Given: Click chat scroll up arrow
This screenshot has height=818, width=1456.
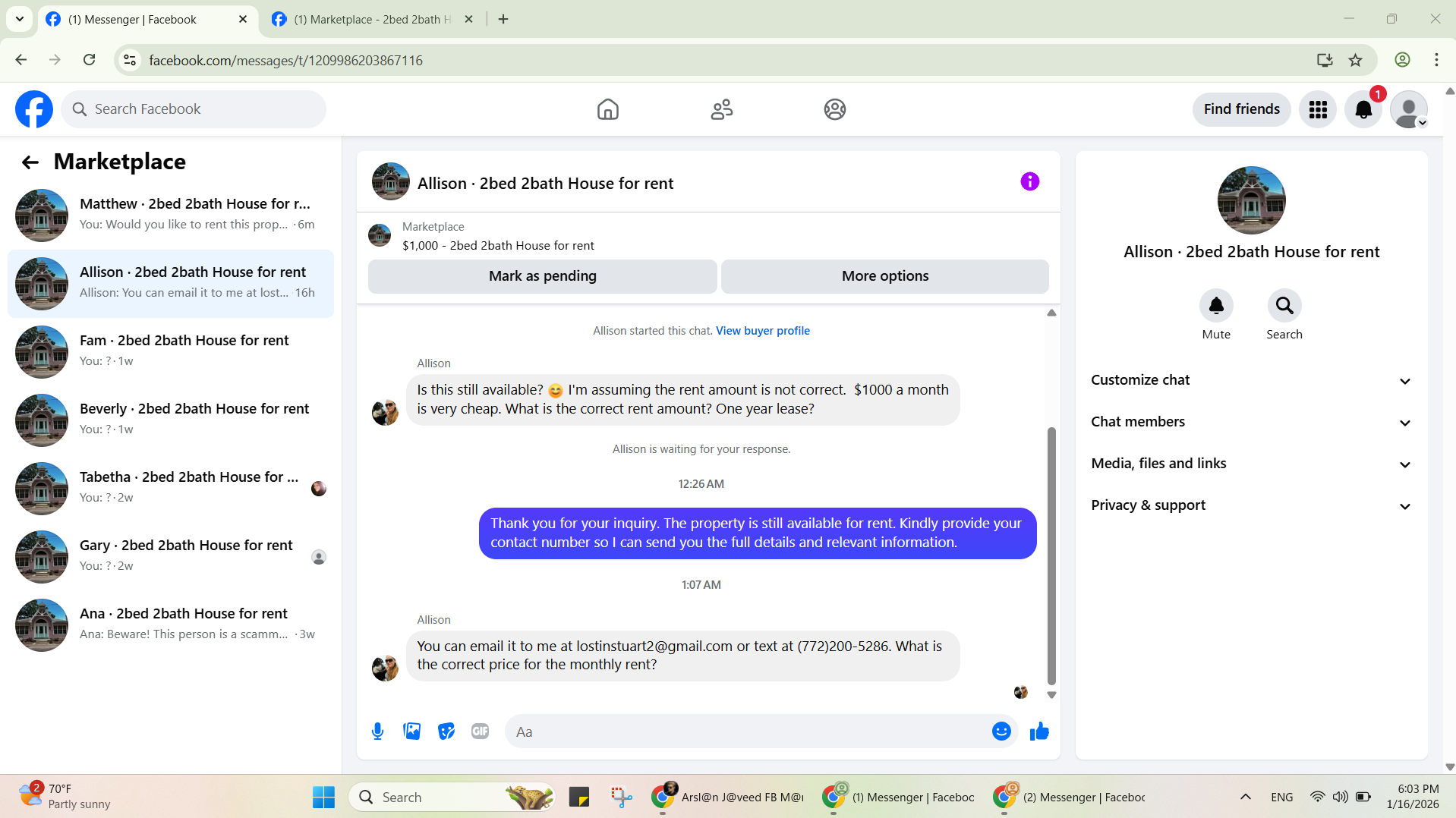Looking at the screenshot, I should click(x=1051, y=313).
